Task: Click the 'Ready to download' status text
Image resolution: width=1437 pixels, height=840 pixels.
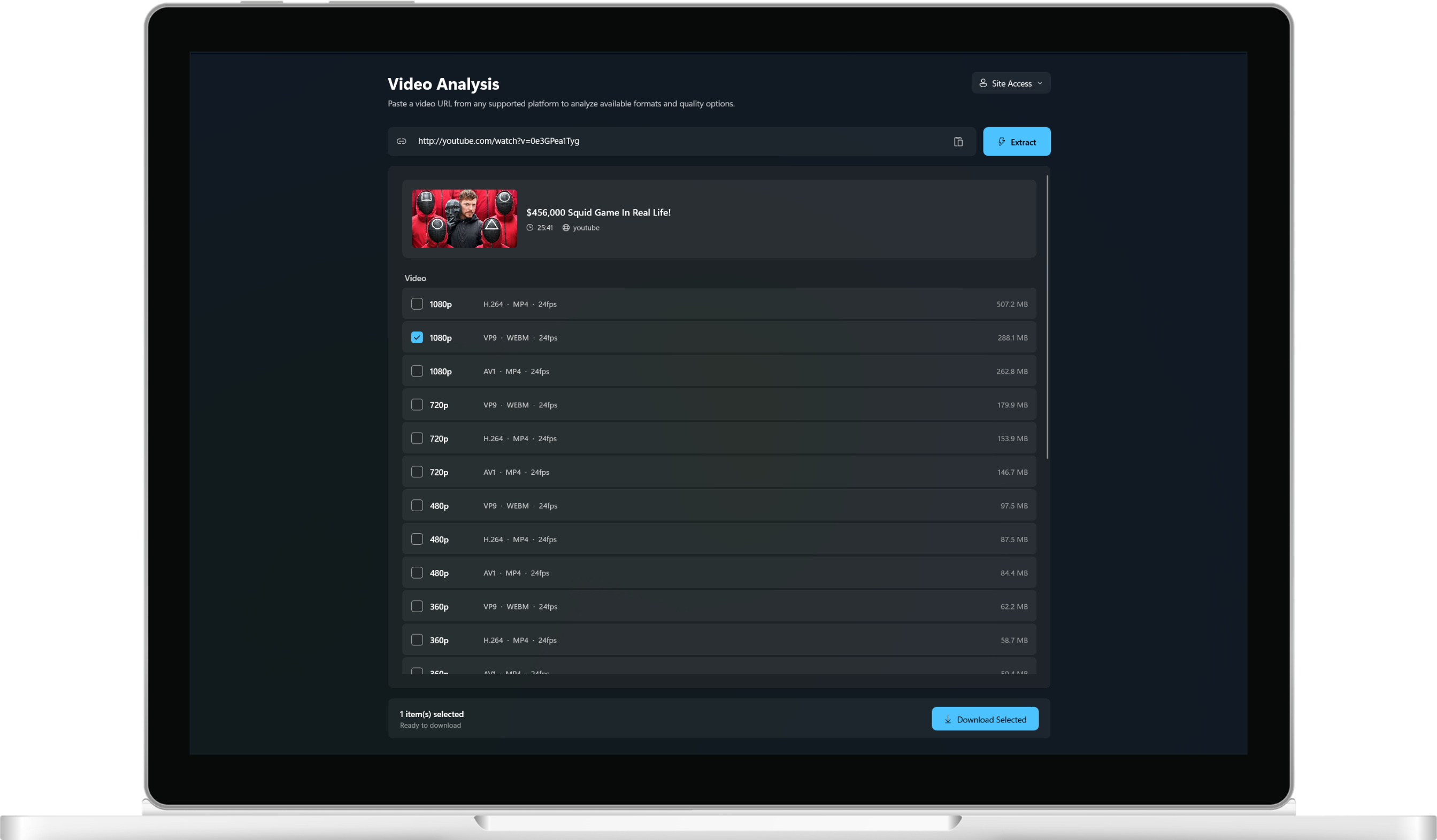Action: pos(431,726)
